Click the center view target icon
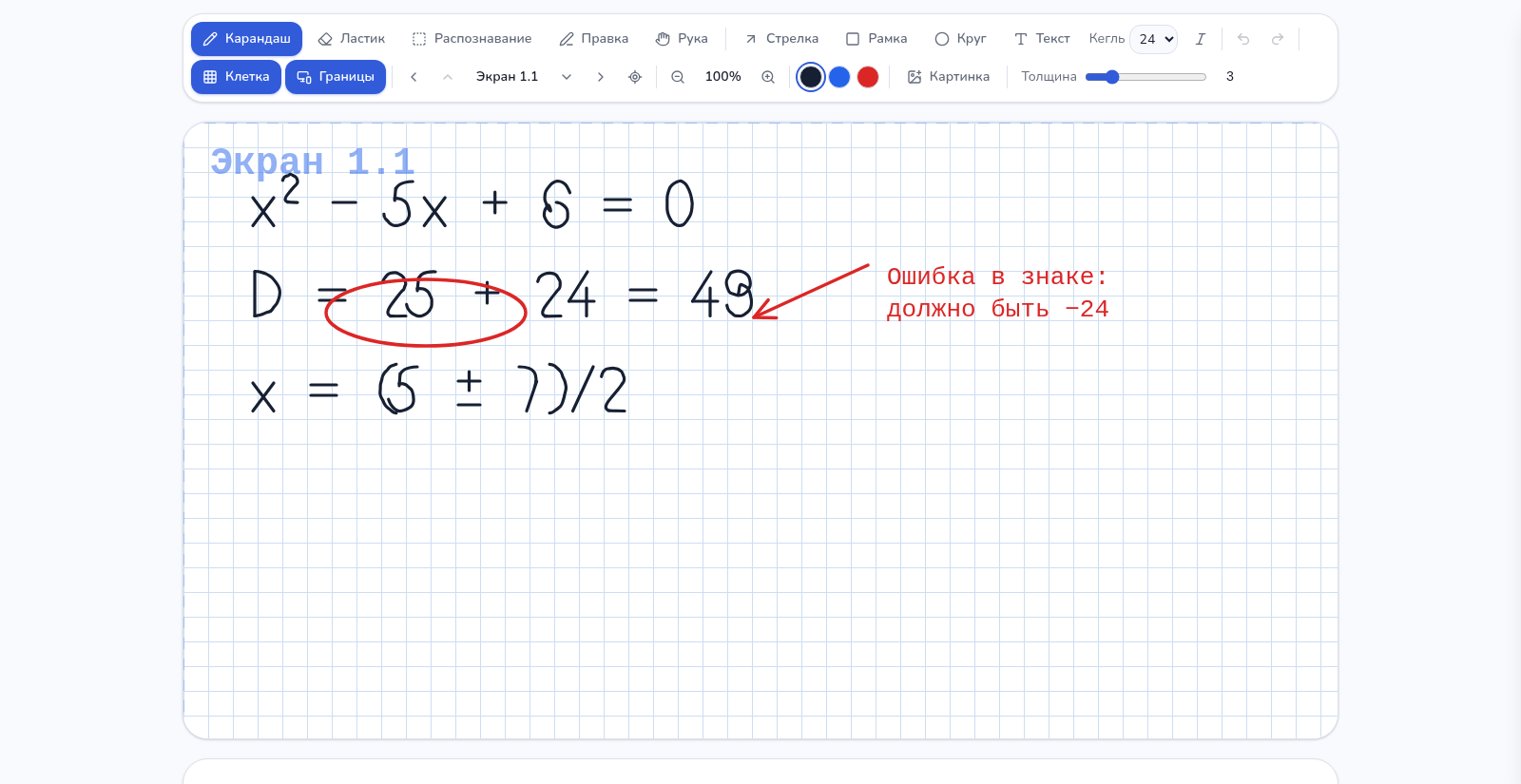The image size is (1521, 784). (635, 77)
